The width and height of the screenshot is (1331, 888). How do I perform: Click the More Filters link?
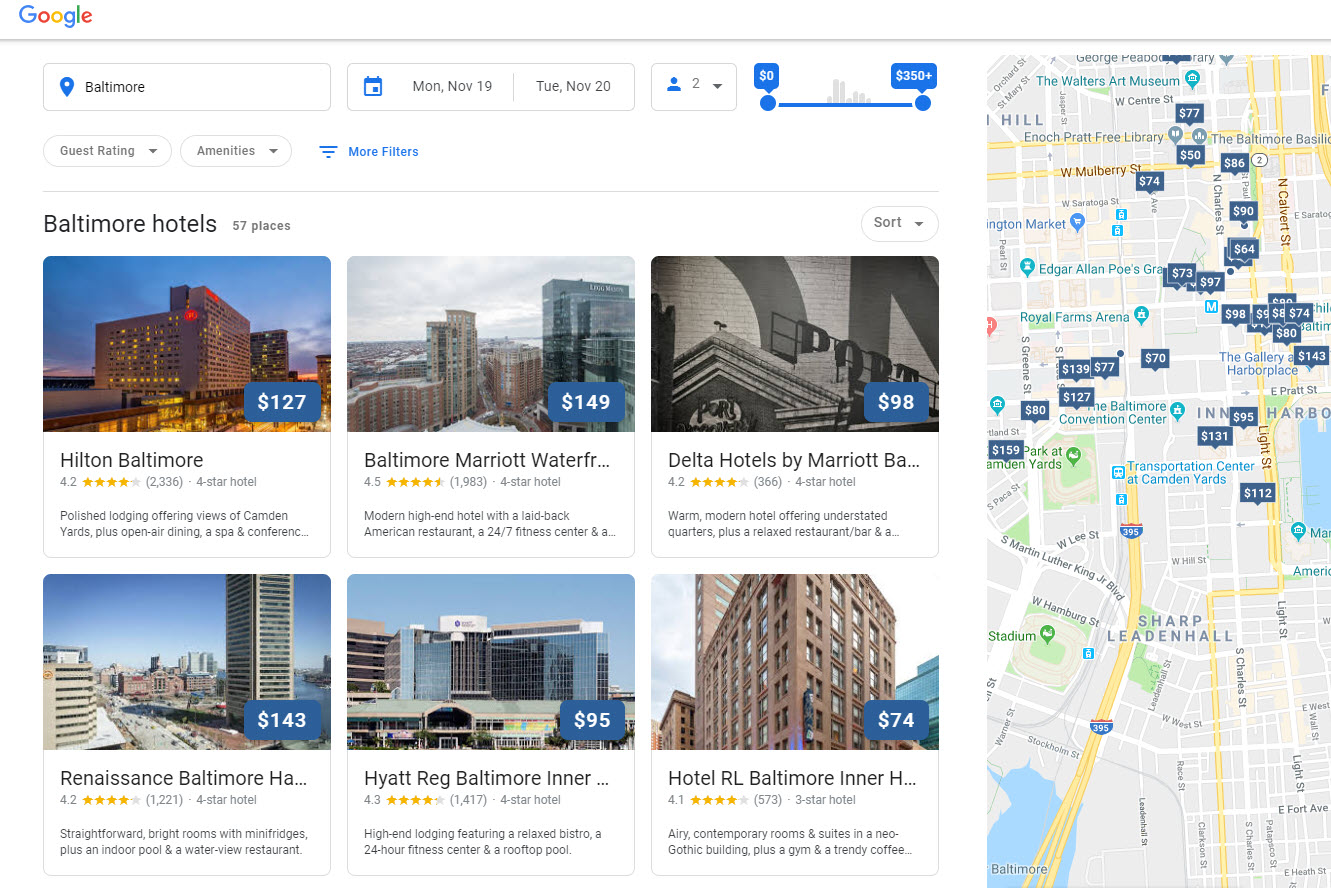coord(383,152)
